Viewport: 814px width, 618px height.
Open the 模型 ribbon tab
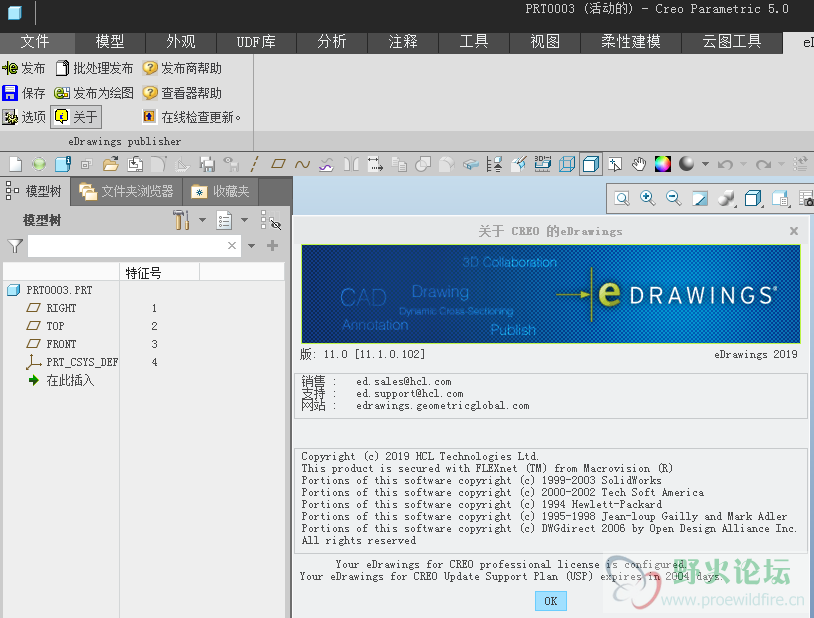(x=110, y=42)
